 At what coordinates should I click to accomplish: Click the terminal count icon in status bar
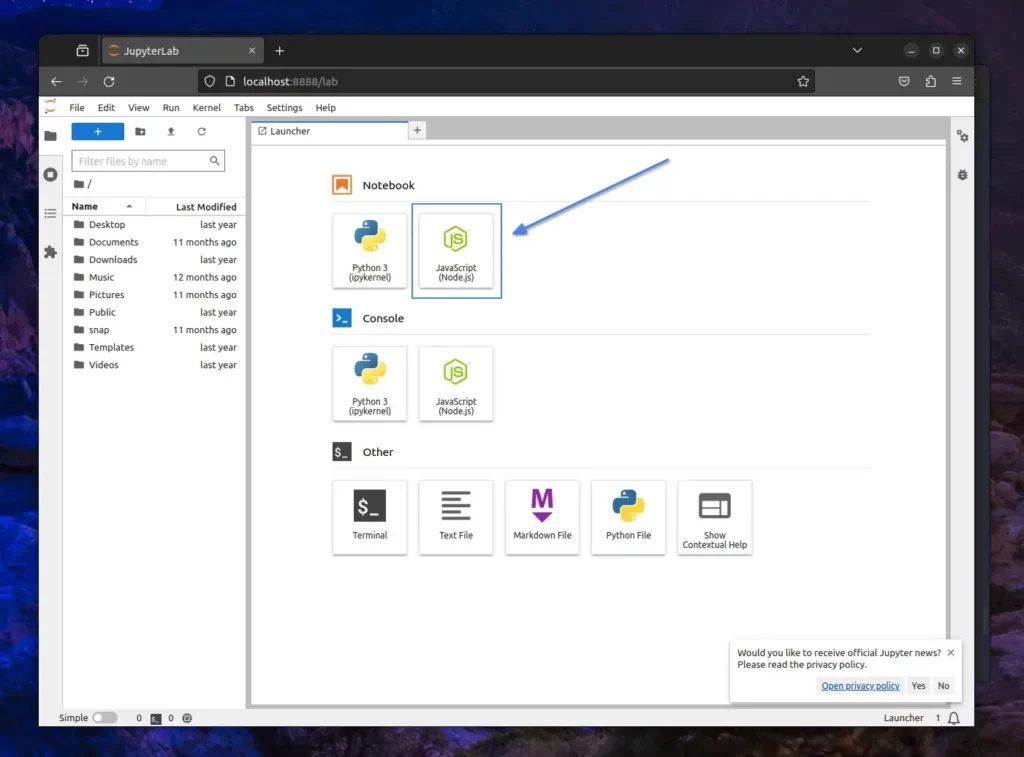click(155, 718)
